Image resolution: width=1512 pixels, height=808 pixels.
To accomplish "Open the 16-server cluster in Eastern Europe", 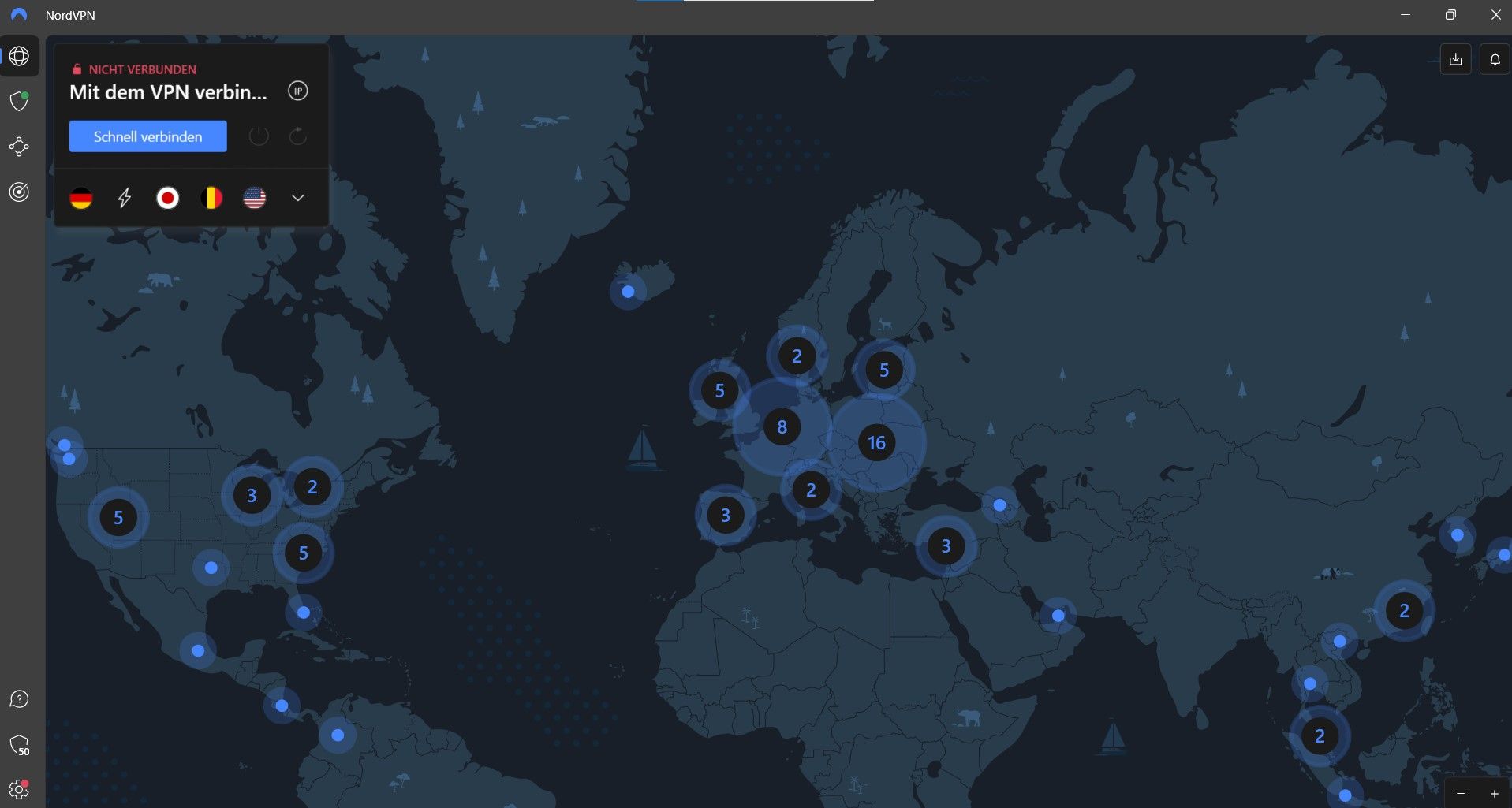I will pyautogui.click(x=876, y=442).
